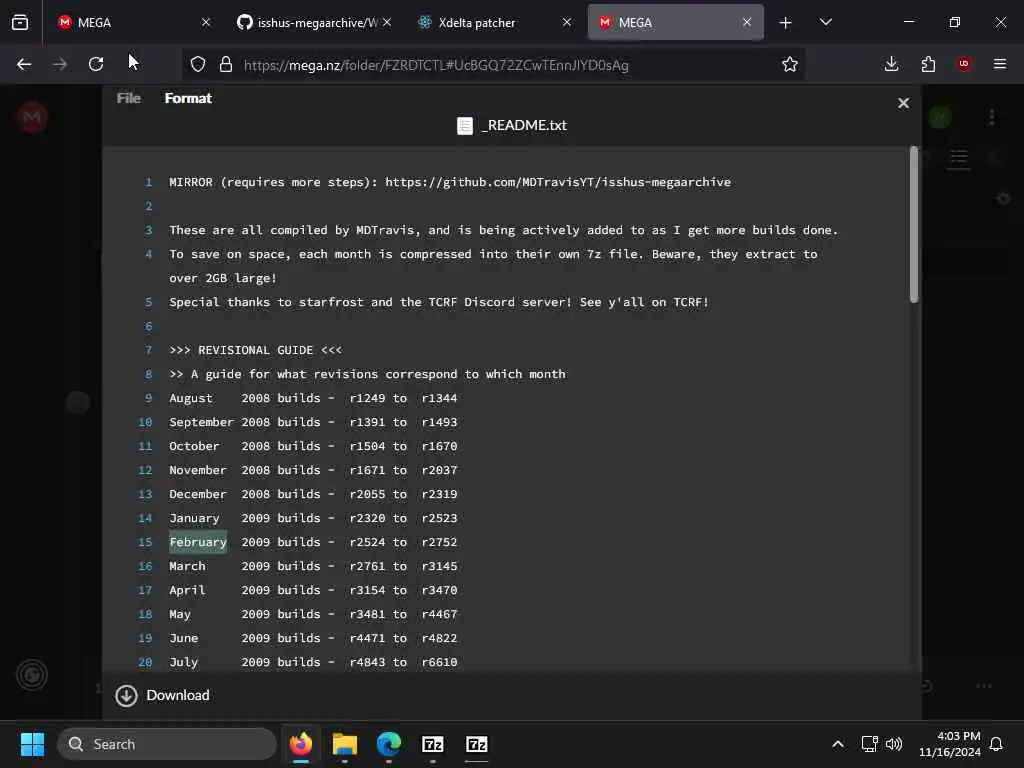The width and height of the screenshot is (1024, 768).
Task: Click March 2009 builds row
Action: click(x=313, y=566)
